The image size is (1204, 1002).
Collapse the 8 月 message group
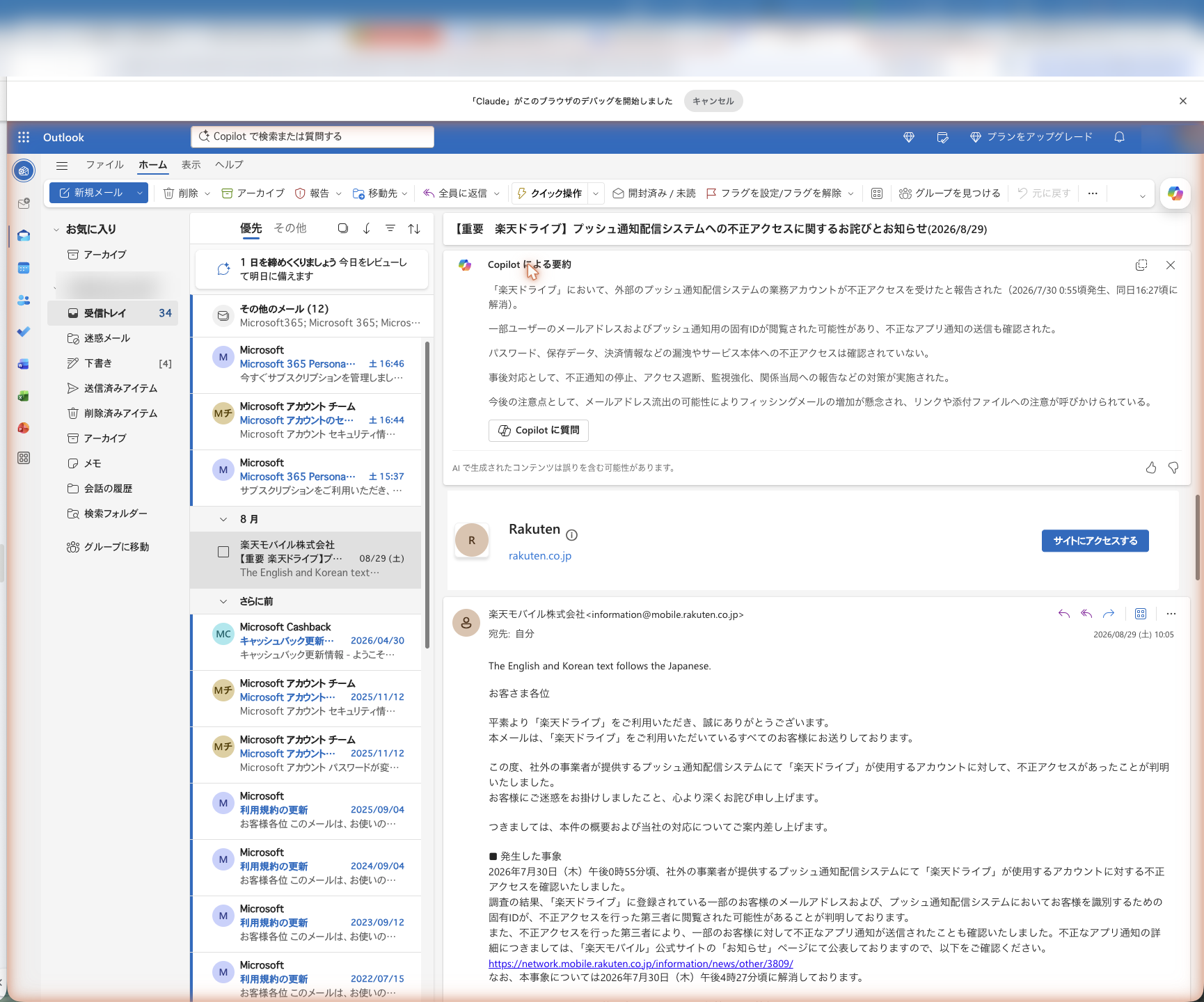coord(223,519)
